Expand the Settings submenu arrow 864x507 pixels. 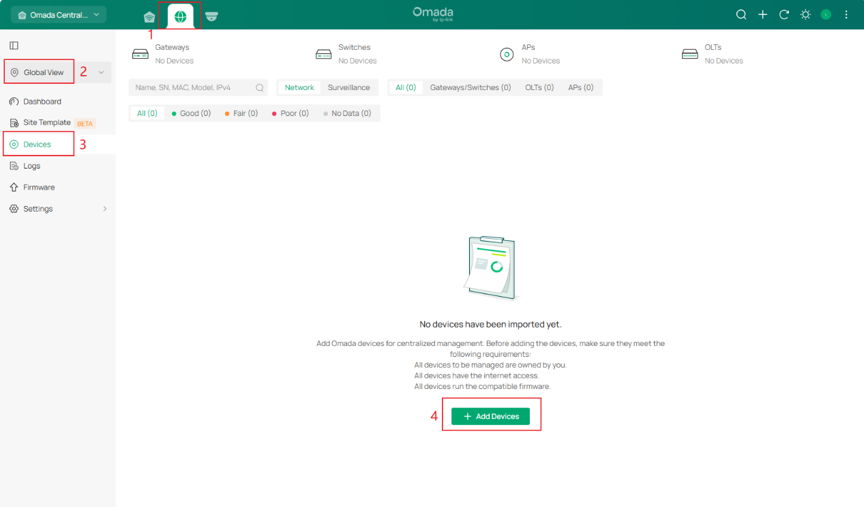tap(105, 209)
